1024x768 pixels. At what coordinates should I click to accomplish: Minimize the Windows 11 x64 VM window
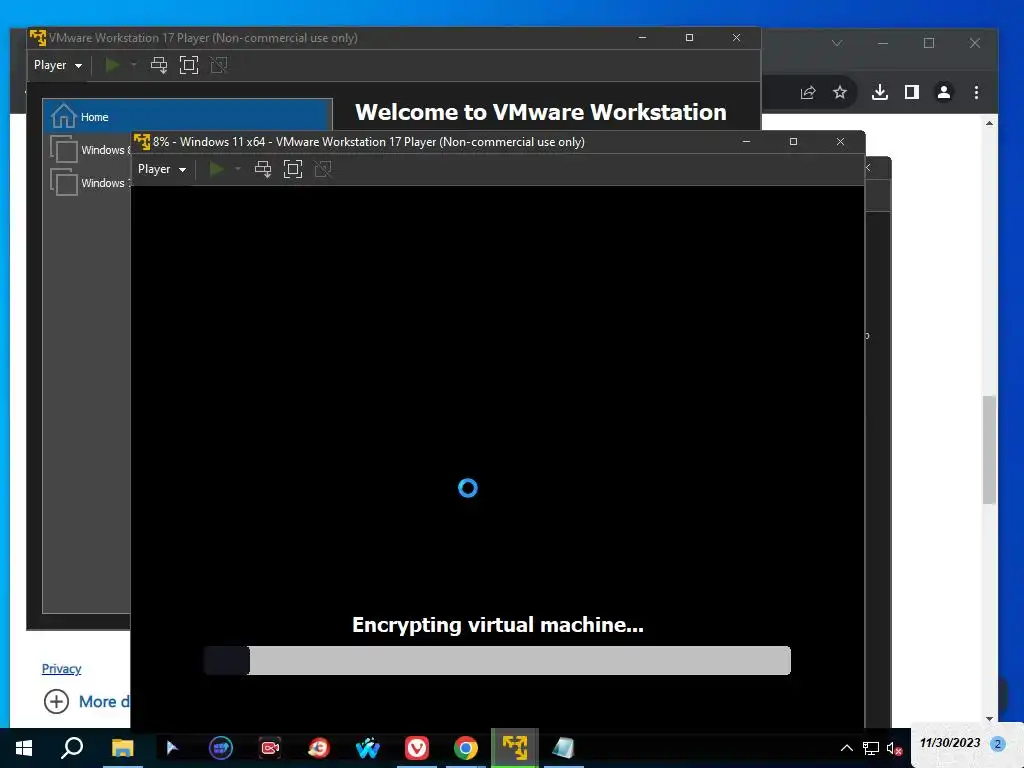point(746,142)
